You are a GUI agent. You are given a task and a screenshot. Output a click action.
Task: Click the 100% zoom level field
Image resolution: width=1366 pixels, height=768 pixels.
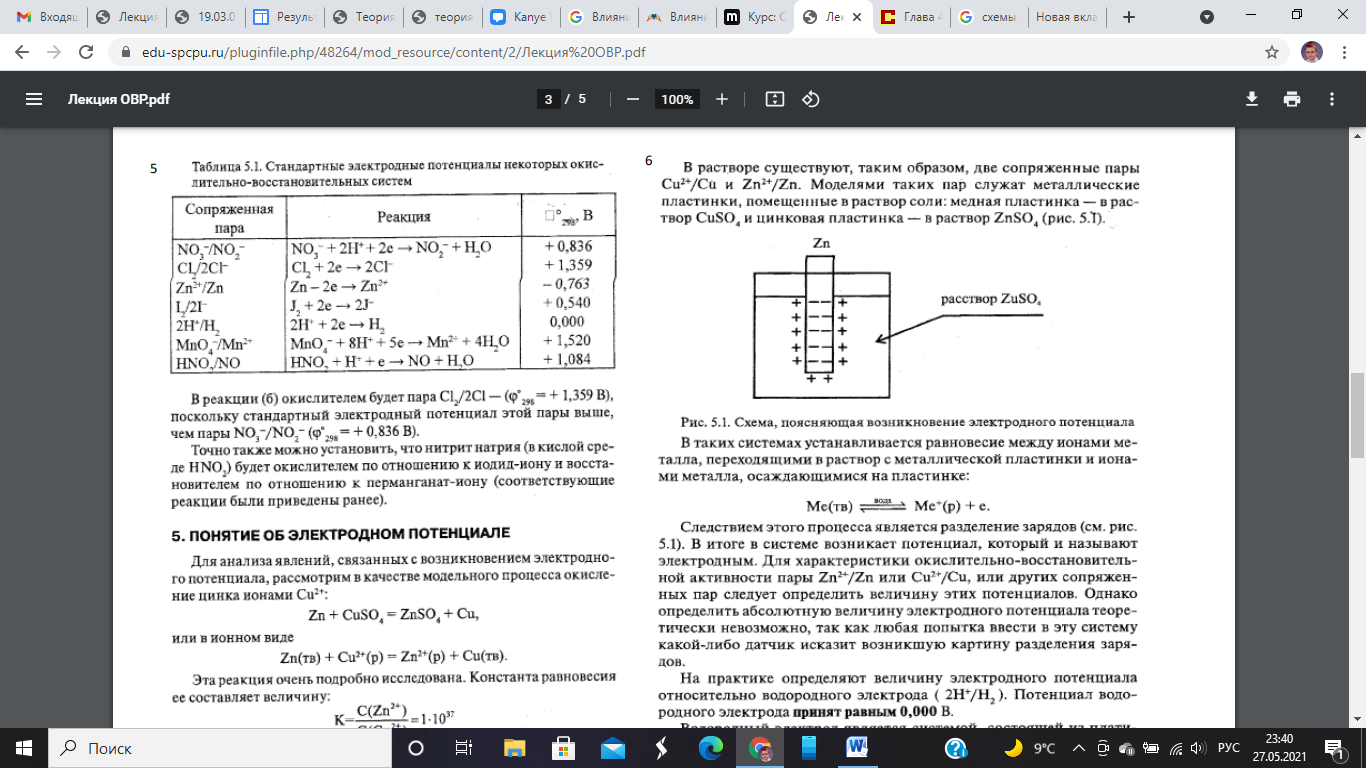[x=677, y=99]
